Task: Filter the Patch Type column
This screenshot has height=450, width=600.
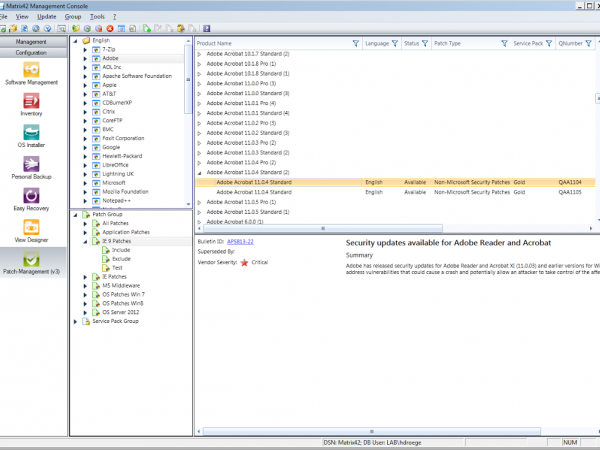Action: tap(504, 43)
